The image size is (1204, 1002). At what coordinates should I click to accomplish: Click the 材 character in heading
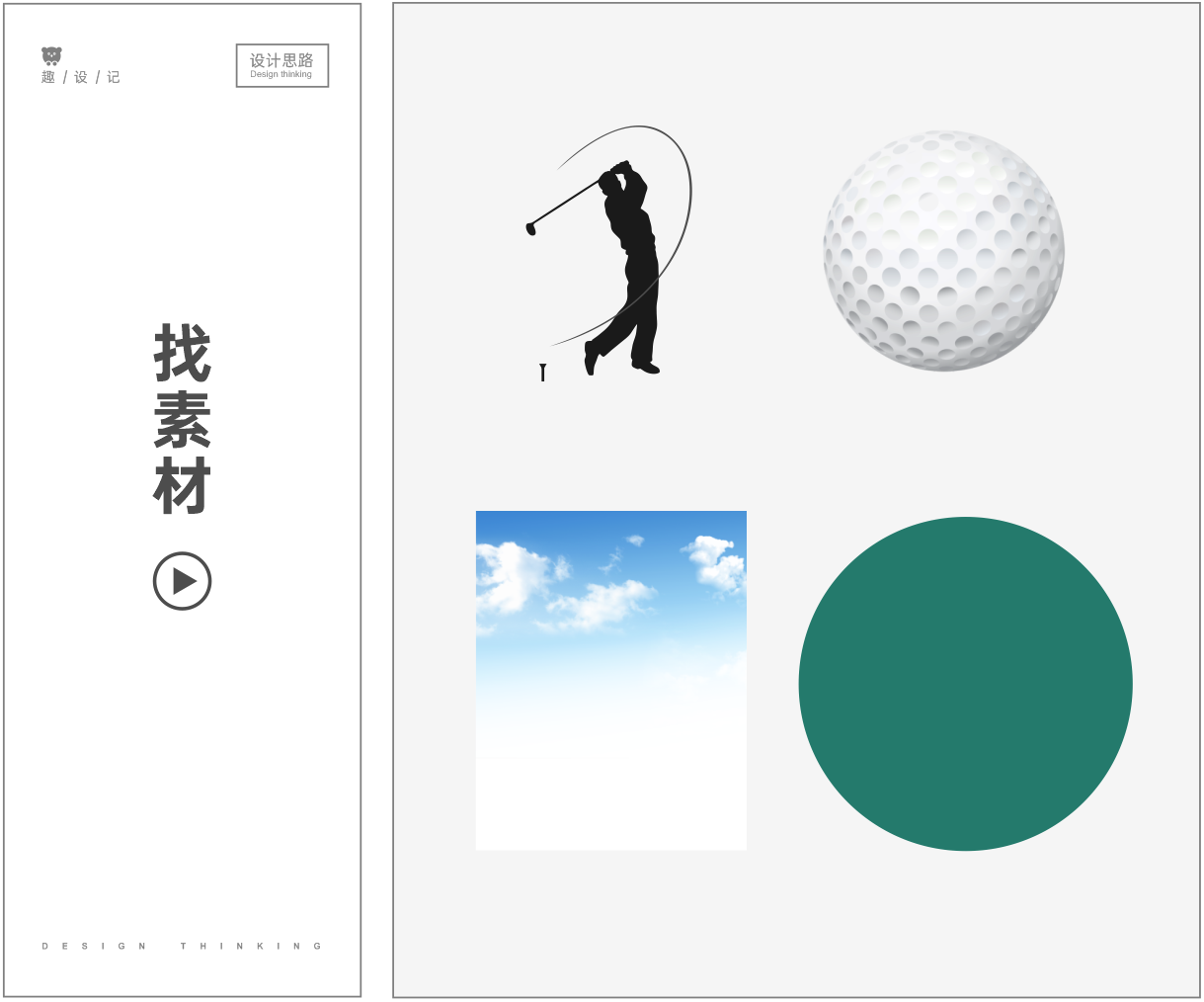[183, 485]
